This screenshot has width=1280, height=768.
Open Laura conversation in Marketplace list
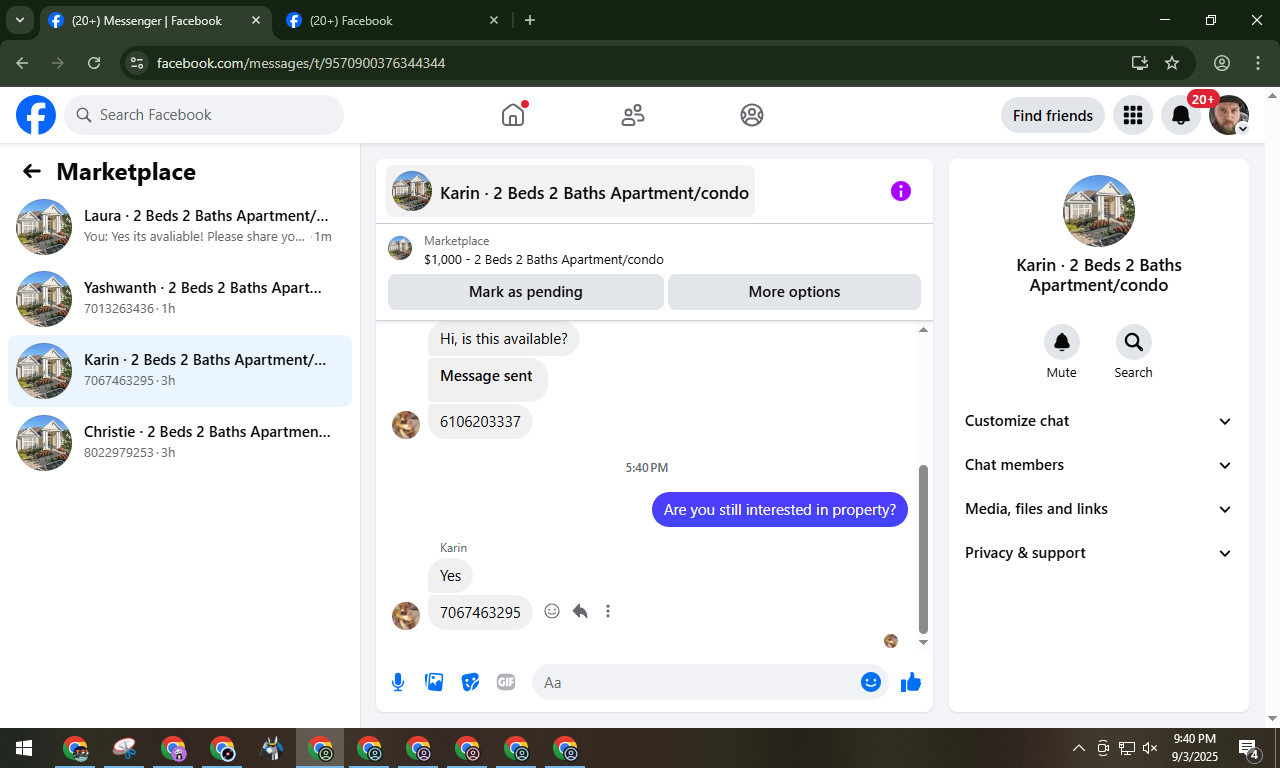pyautogui.click(x=180, y=227)
